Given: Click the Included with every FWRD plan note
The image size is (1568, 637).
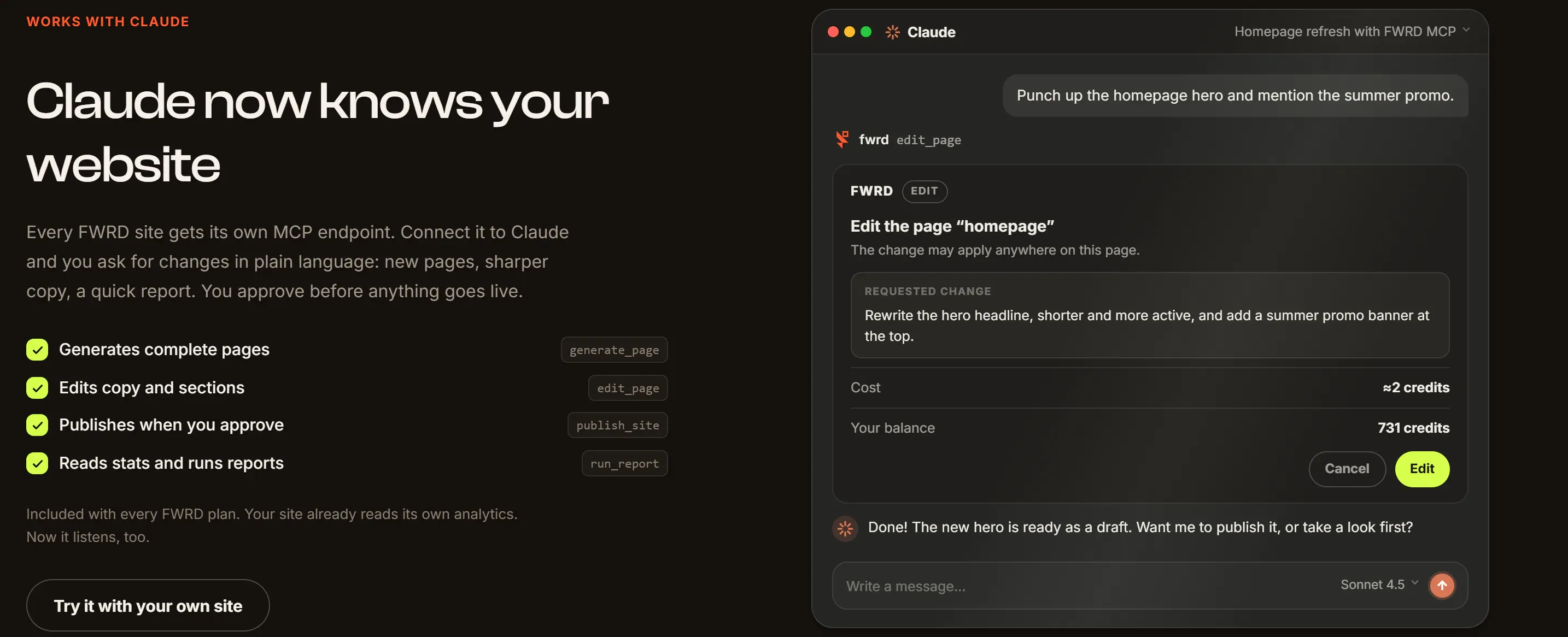Looking at the screenshot, I should tap(272, 526).
